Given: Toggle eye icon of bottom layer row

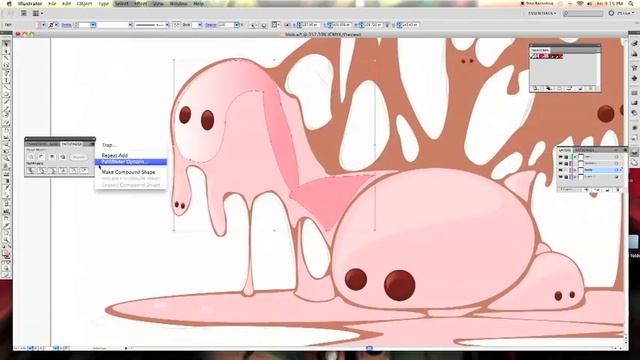Looking at the screenshot, I should click(561, 177).
